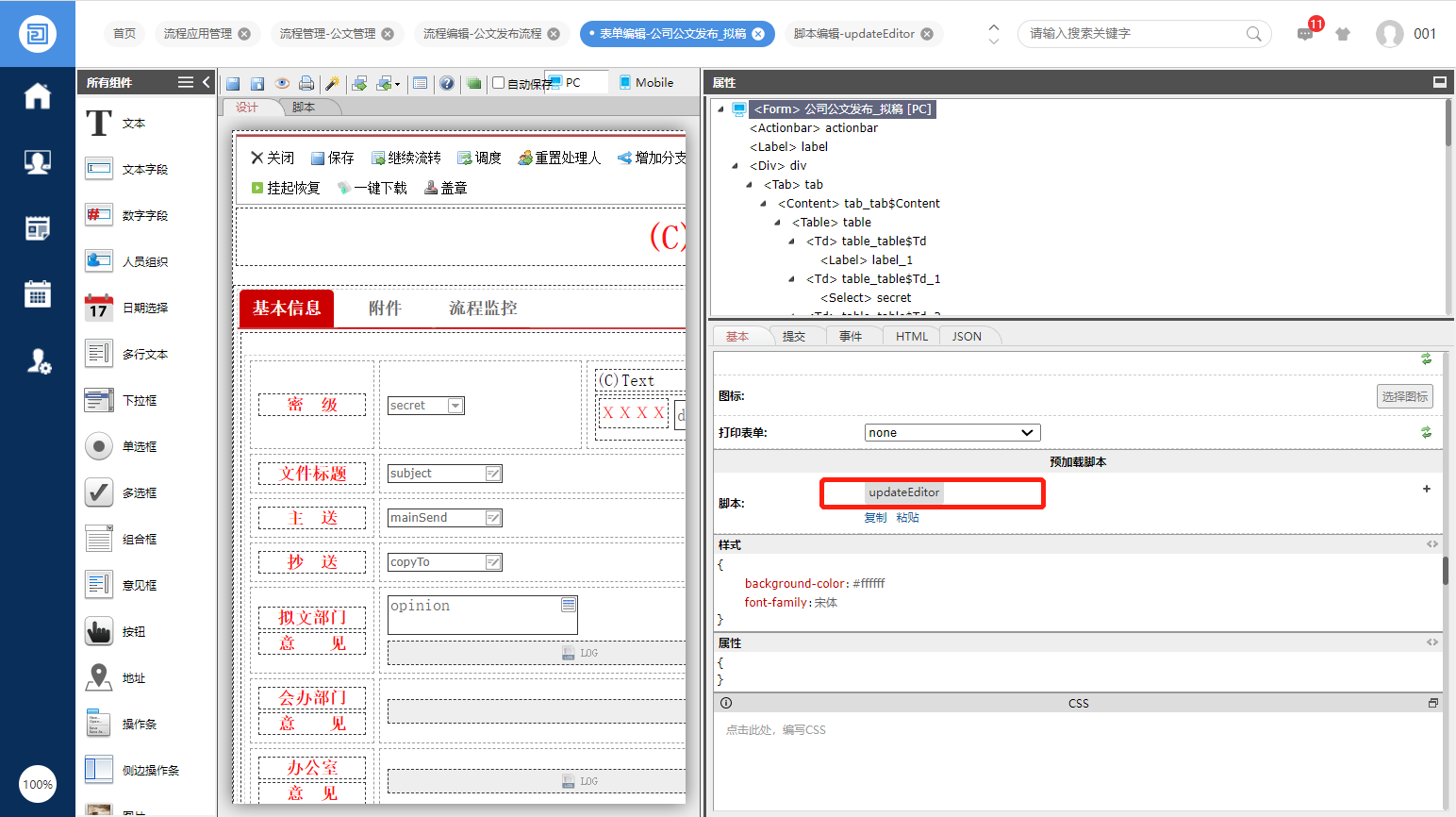Click the green stacked windows toolbar icon
The image size is (1456, 817).
473,83
